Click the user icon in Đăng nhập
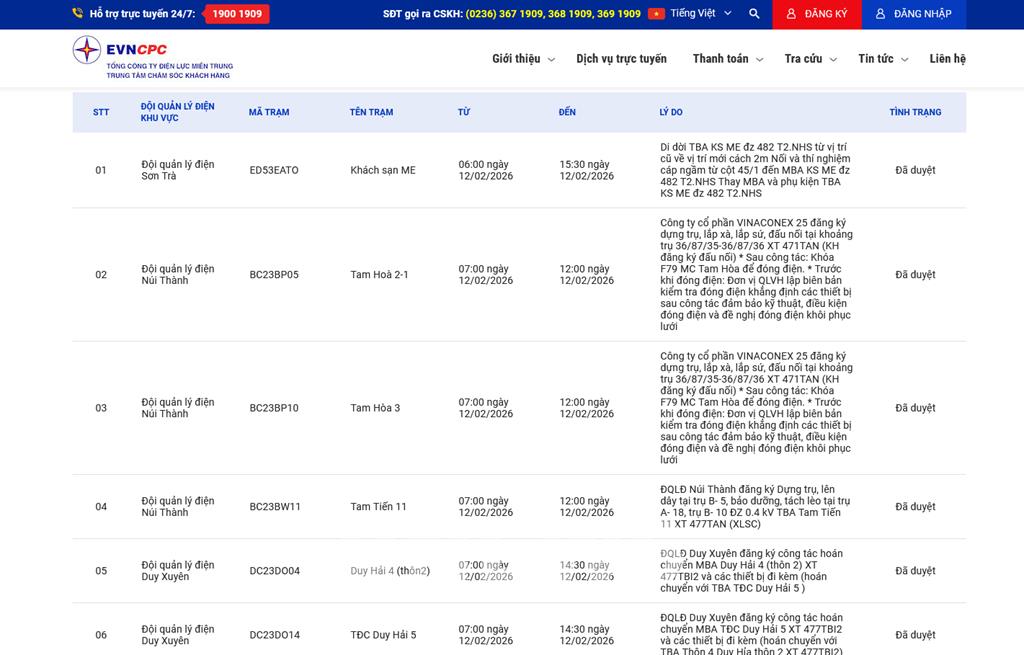Viewport: 1024px width, 655px height. pos(880,14)
